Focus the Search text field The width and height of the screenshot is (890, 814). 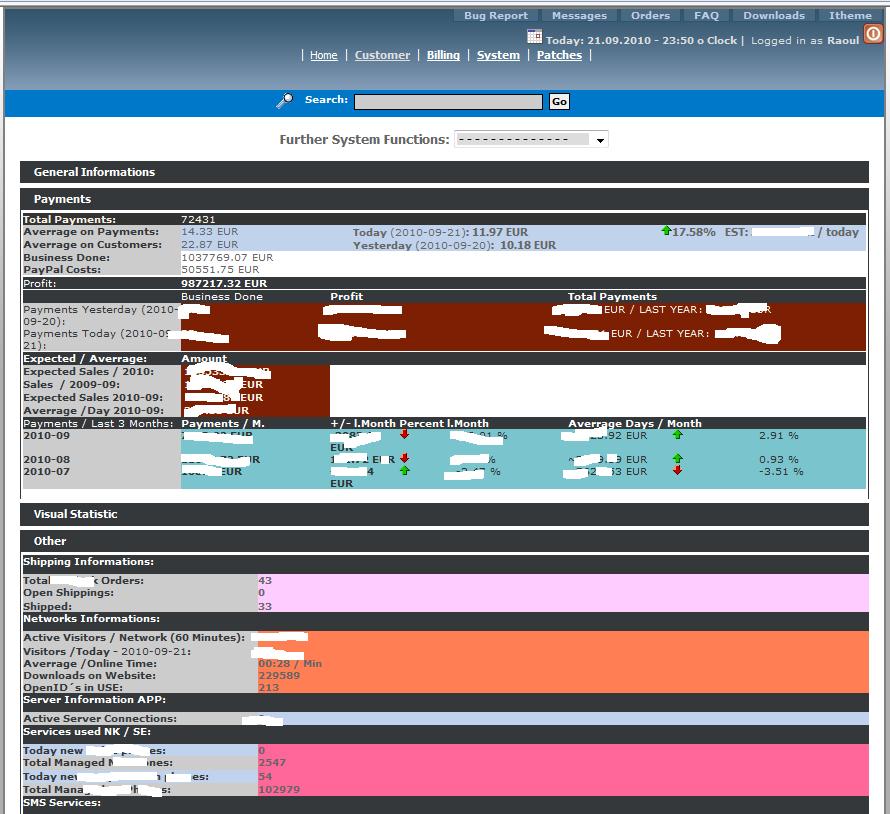tap(450, 101)
